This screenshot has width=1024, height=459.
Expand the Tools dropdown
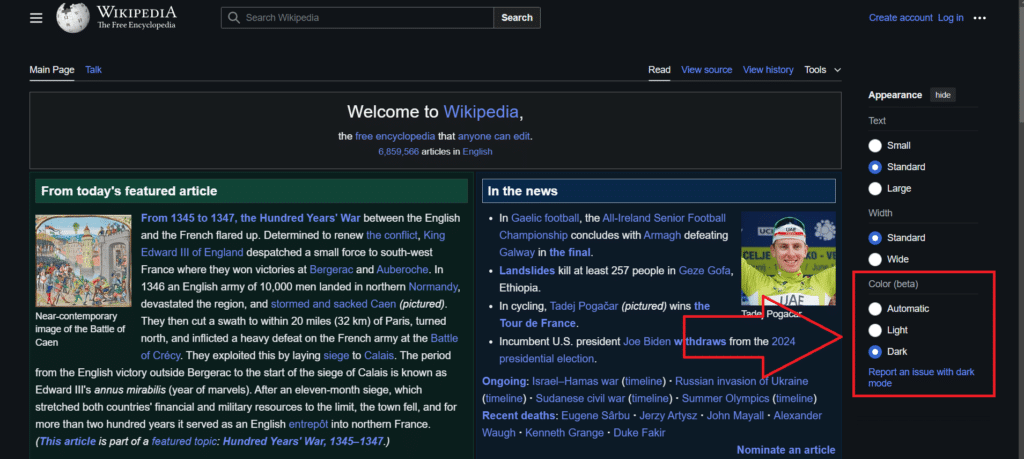pos(823,70)
